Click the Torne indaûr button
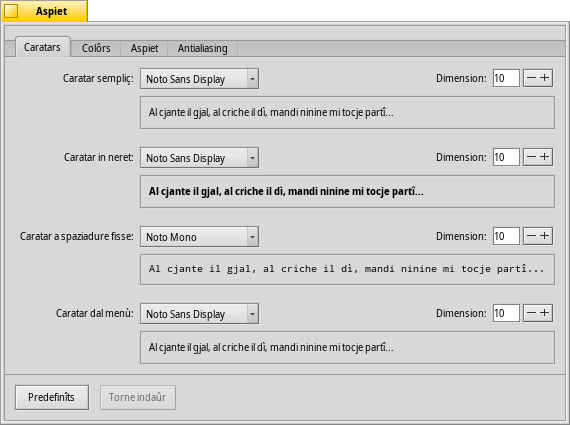Viewport: 570px width, 425px height. (138, 397)
